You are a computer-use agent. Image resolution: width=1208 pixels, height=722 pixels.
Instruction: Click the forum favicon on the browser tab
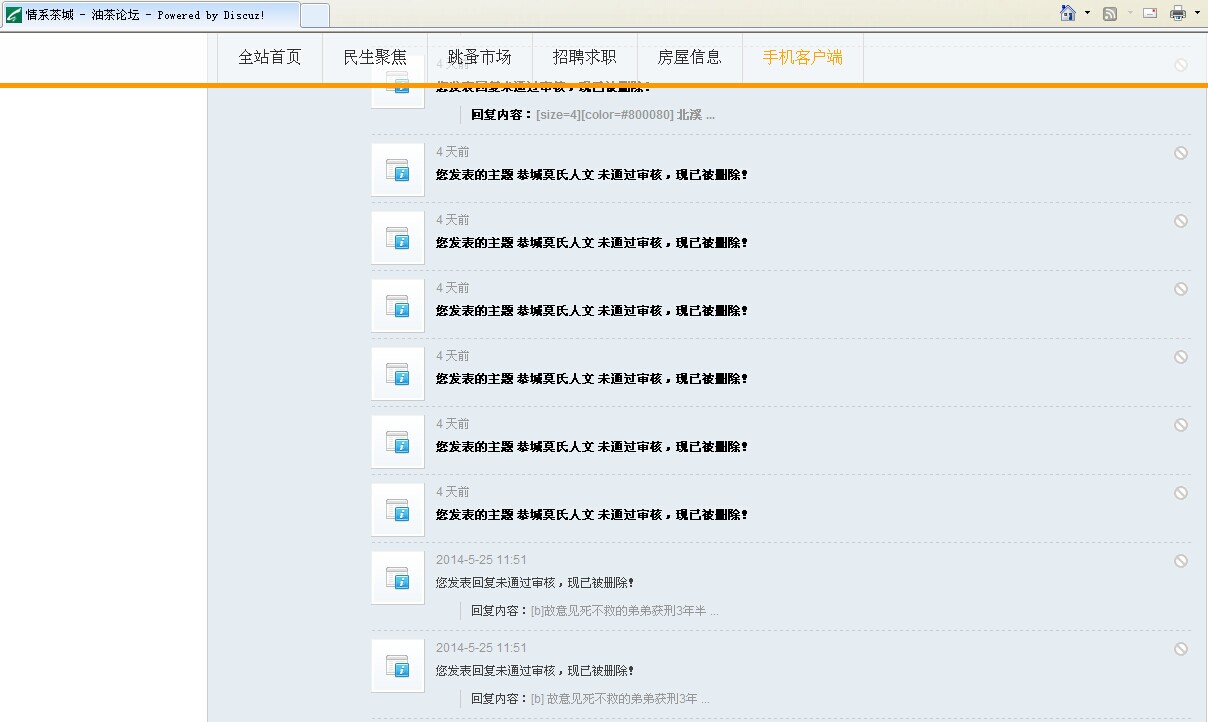pyautogui.click(x=14, y=13)
